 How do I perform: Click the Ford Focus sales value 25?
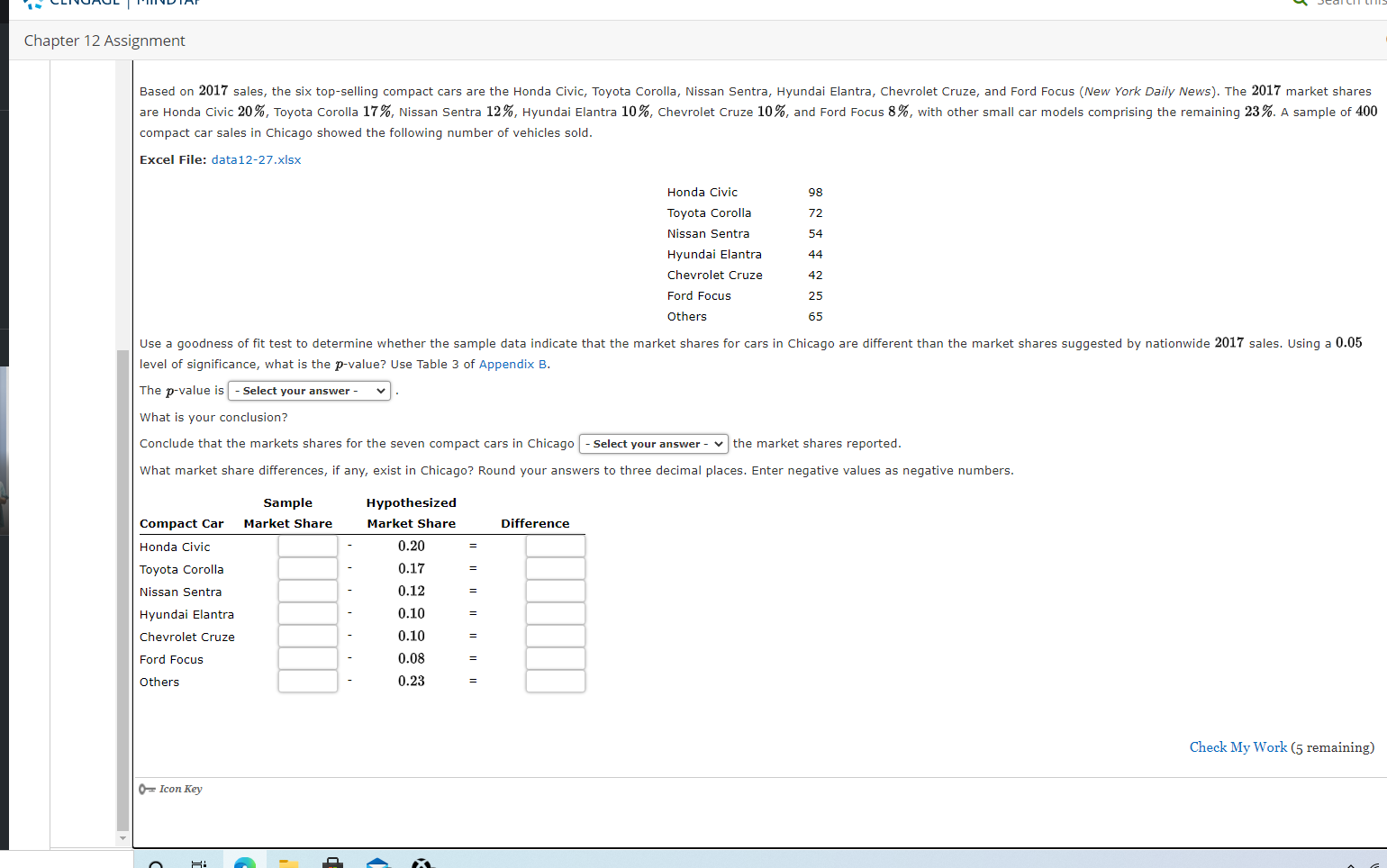(815, 296)
